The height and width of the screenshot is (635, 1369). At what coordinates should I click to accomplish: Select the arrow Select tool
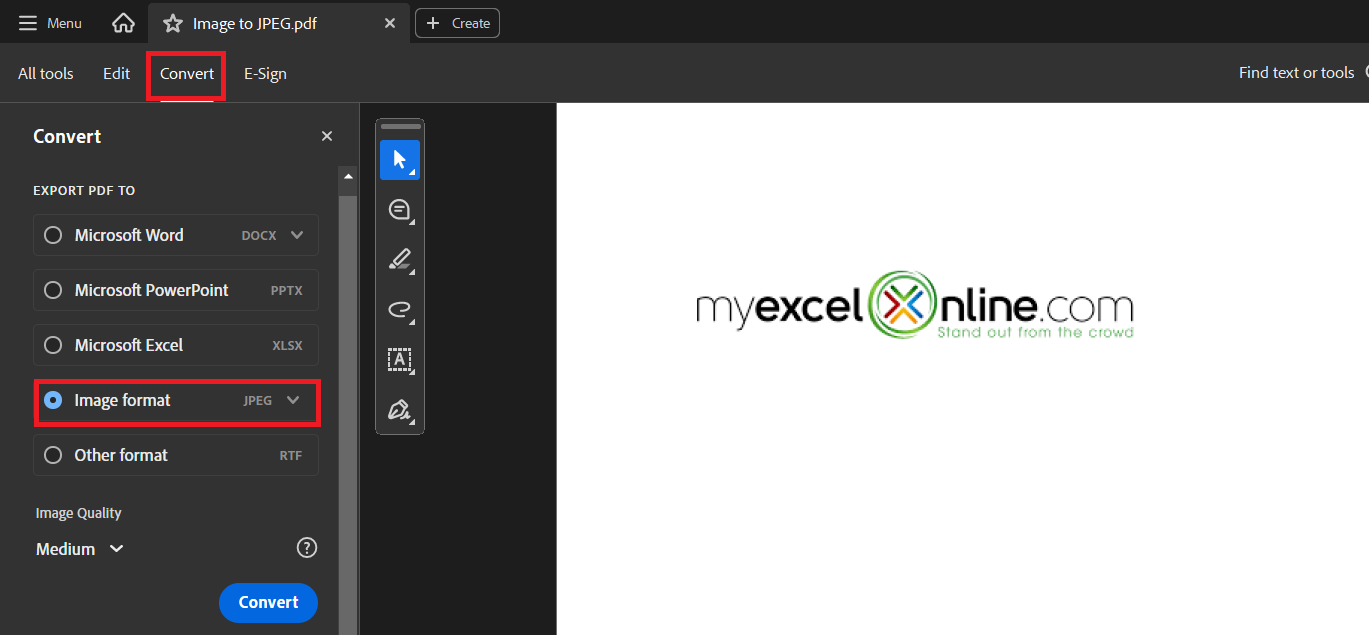pyautogui.click(x=400, y=160)
